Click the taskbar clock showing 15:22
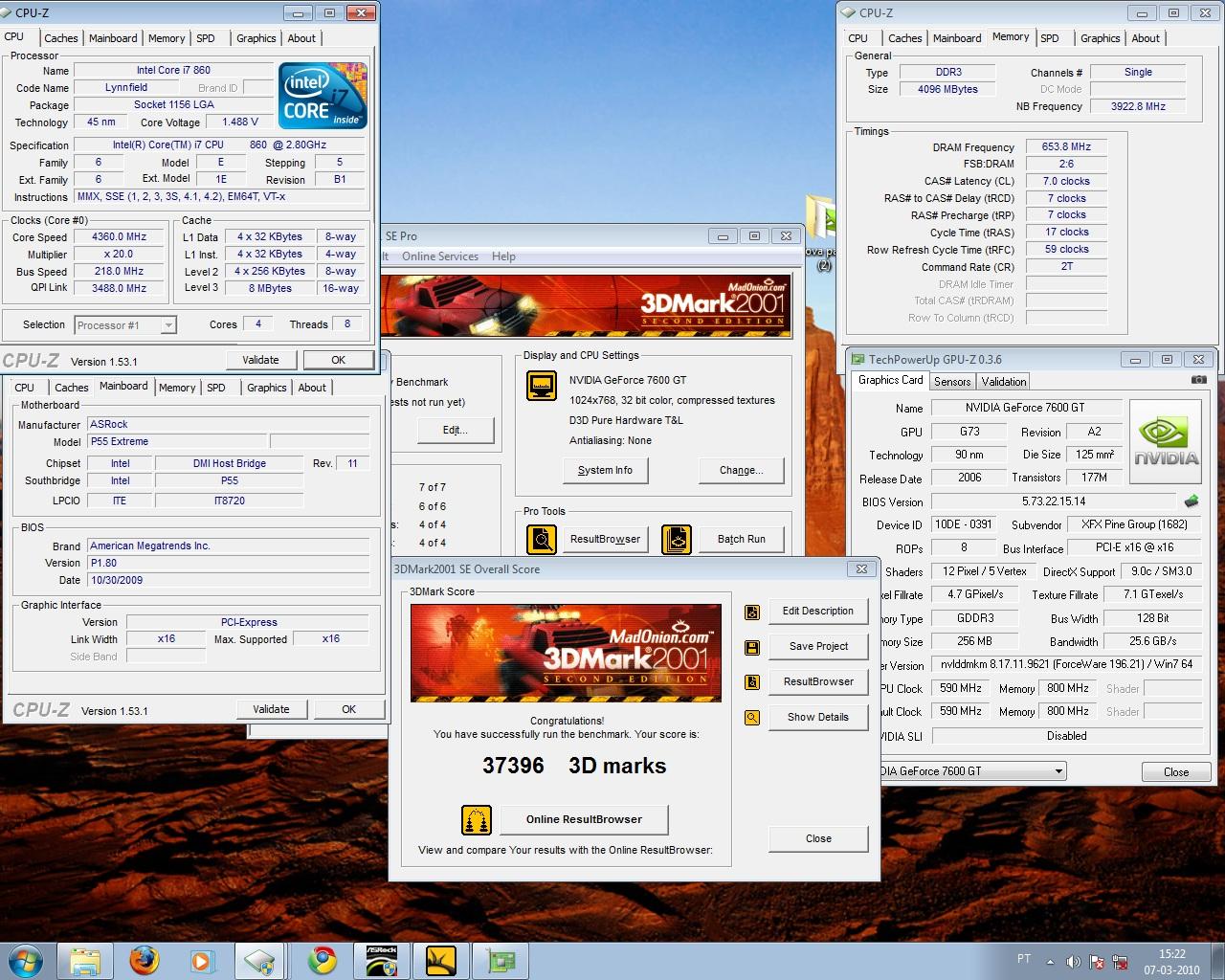 [1171, 954]
